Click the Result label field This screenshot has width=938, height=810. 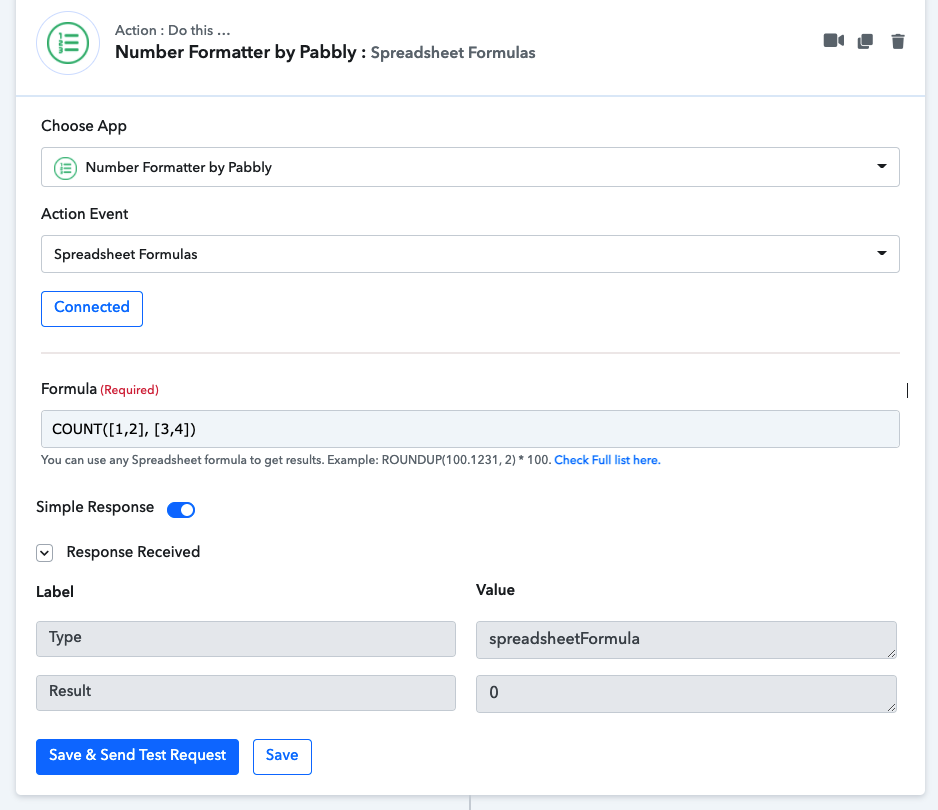(x=246, y=693)
